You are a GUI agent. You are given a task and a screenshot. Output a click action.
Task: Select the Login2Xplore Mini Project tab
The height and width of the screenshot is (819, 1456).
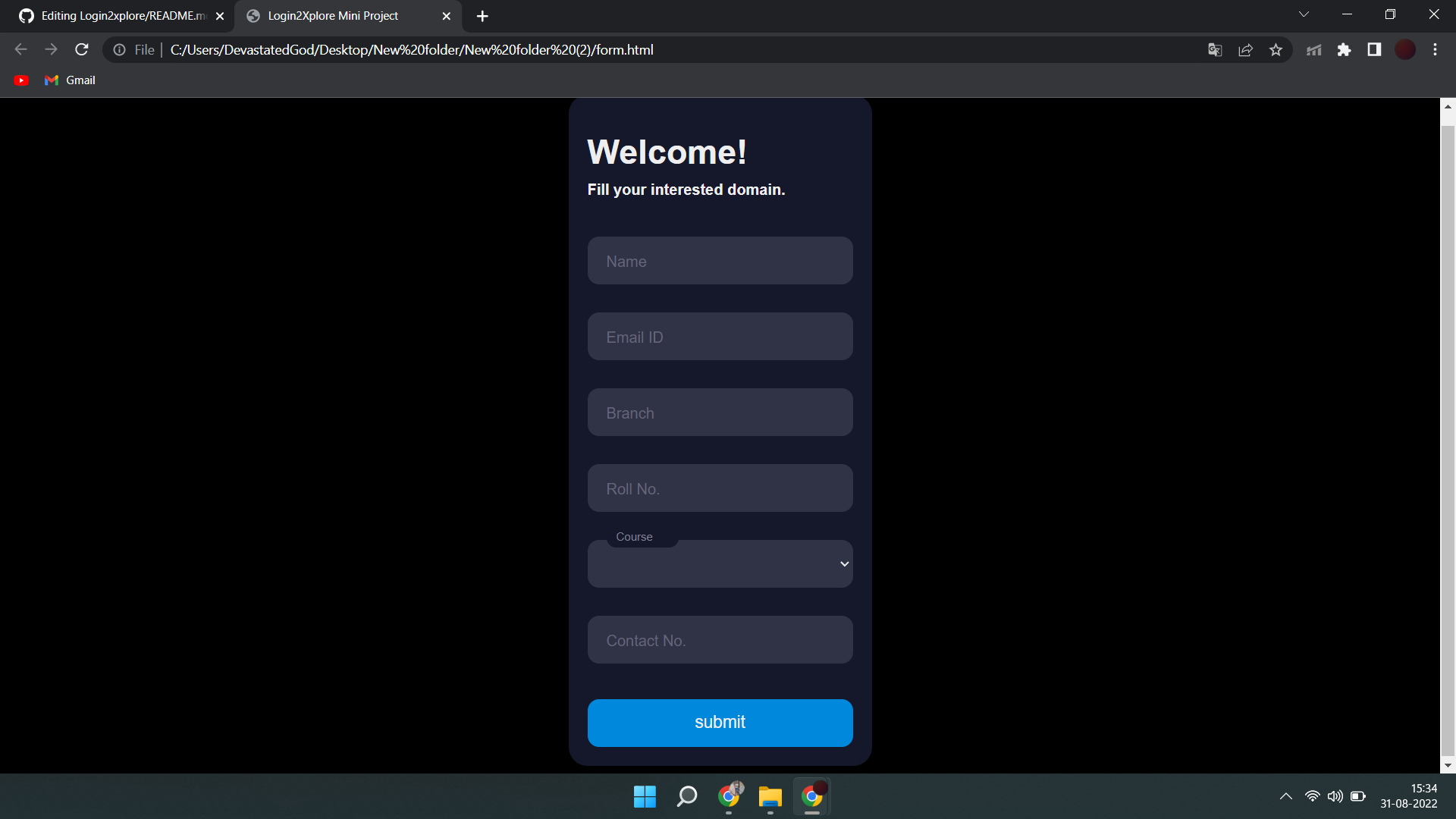(334, 15)
